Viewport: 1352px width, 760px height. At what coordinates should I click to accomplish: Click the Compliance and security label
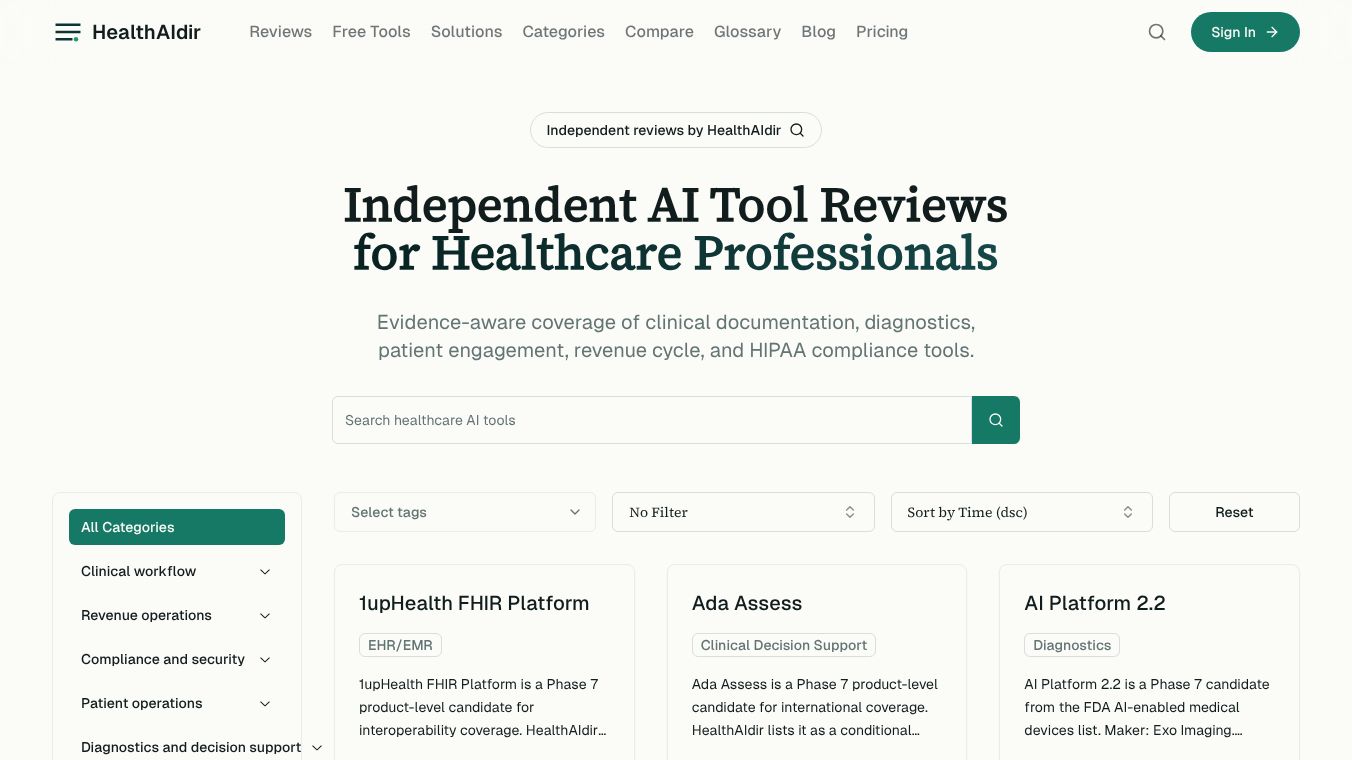point(163,659)
